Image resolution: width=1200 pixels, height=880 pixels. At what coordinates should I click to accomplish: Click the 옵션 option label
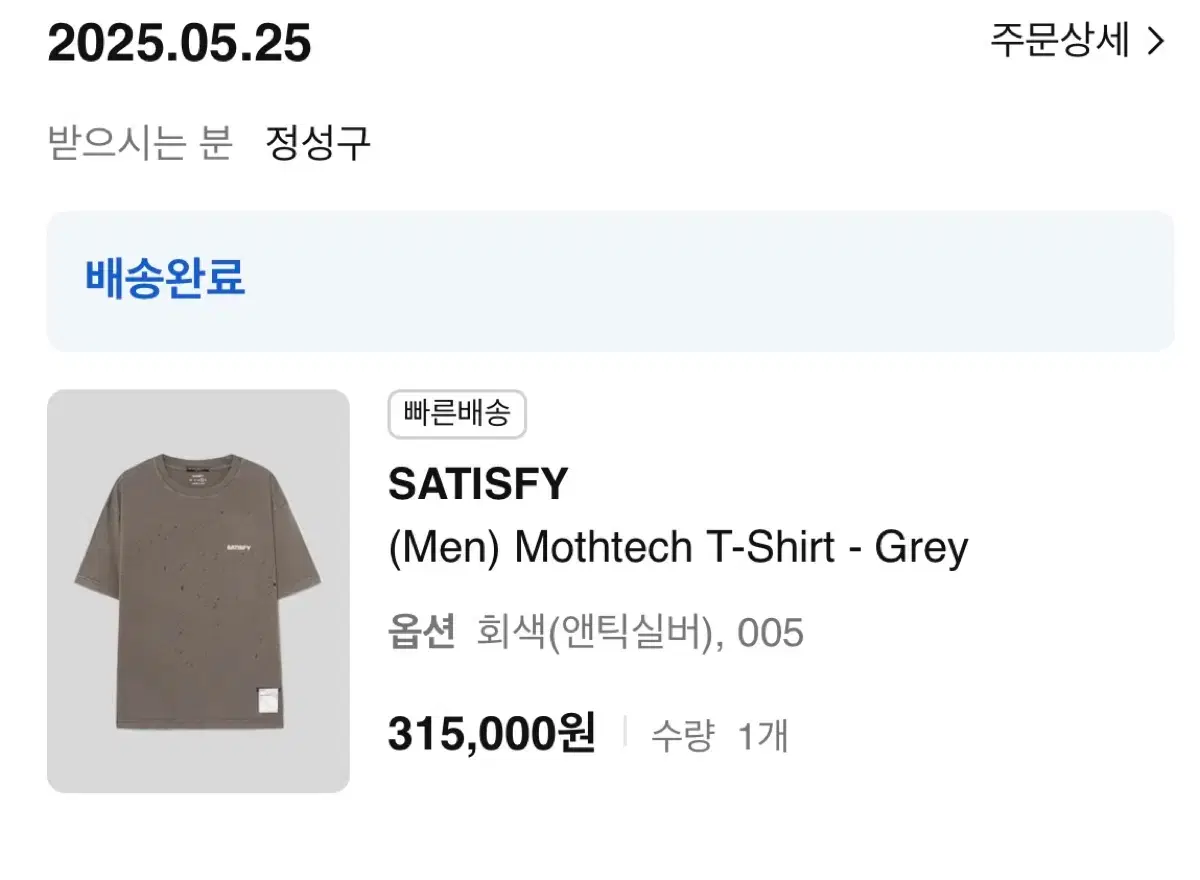[421, 632]
